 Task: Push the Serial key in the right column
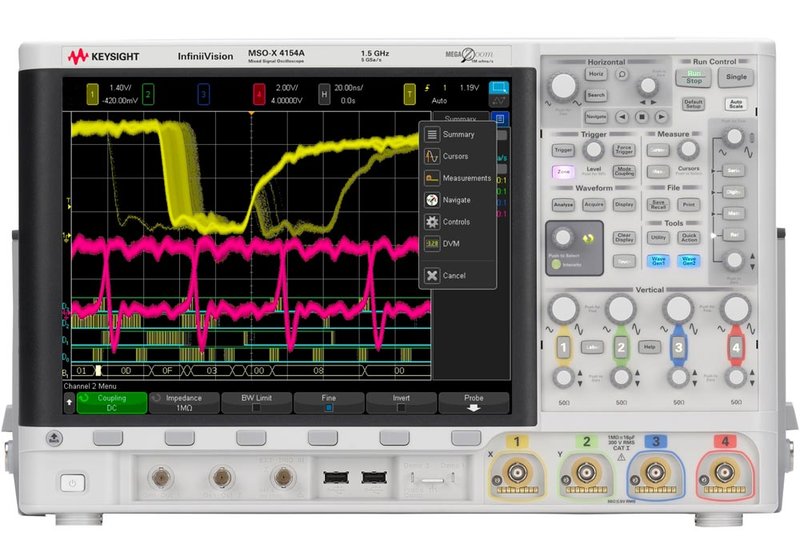click(733, 170)
